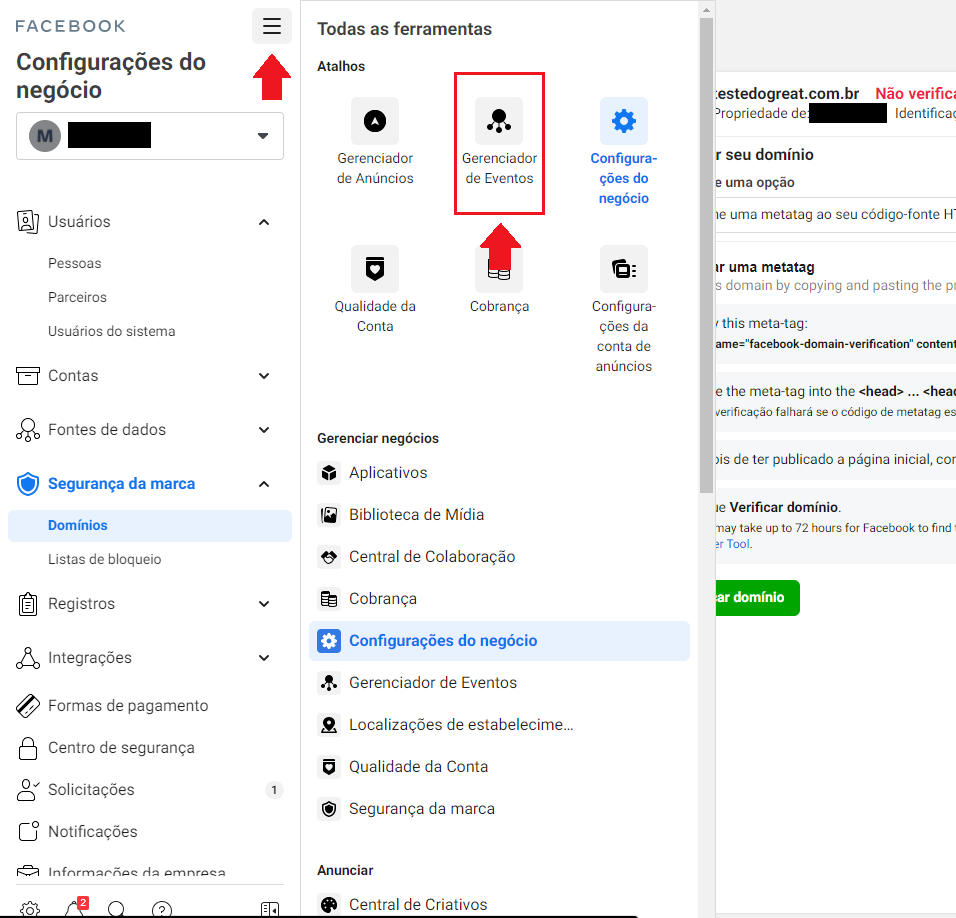
Task: Open Gerenciador de Eventos shortcut tile
Action: point(499,142)
